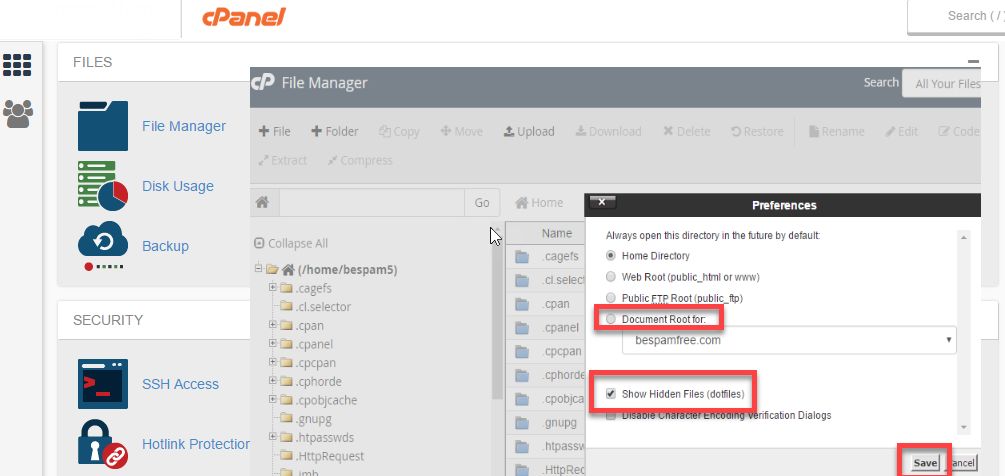Open the File Manager text link
The image size is (1005, 476).
point(184,126)
